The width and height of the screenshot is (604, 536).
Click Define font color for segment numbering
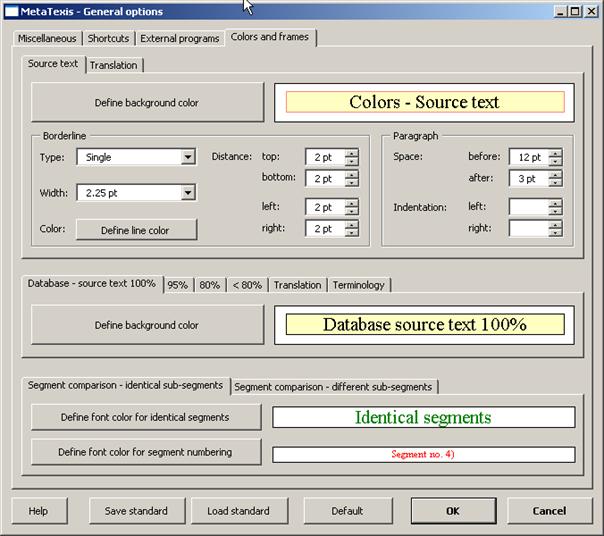pyautogui.click(x=146, y=452)
